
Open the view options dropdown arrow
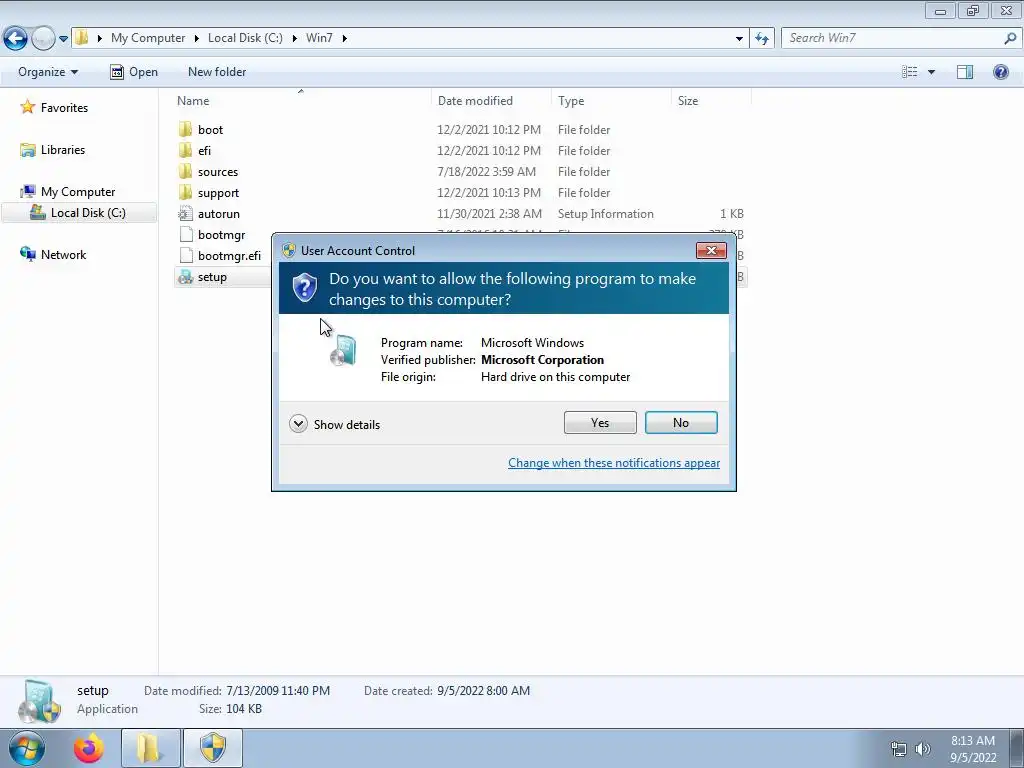(x=931, y=72)
